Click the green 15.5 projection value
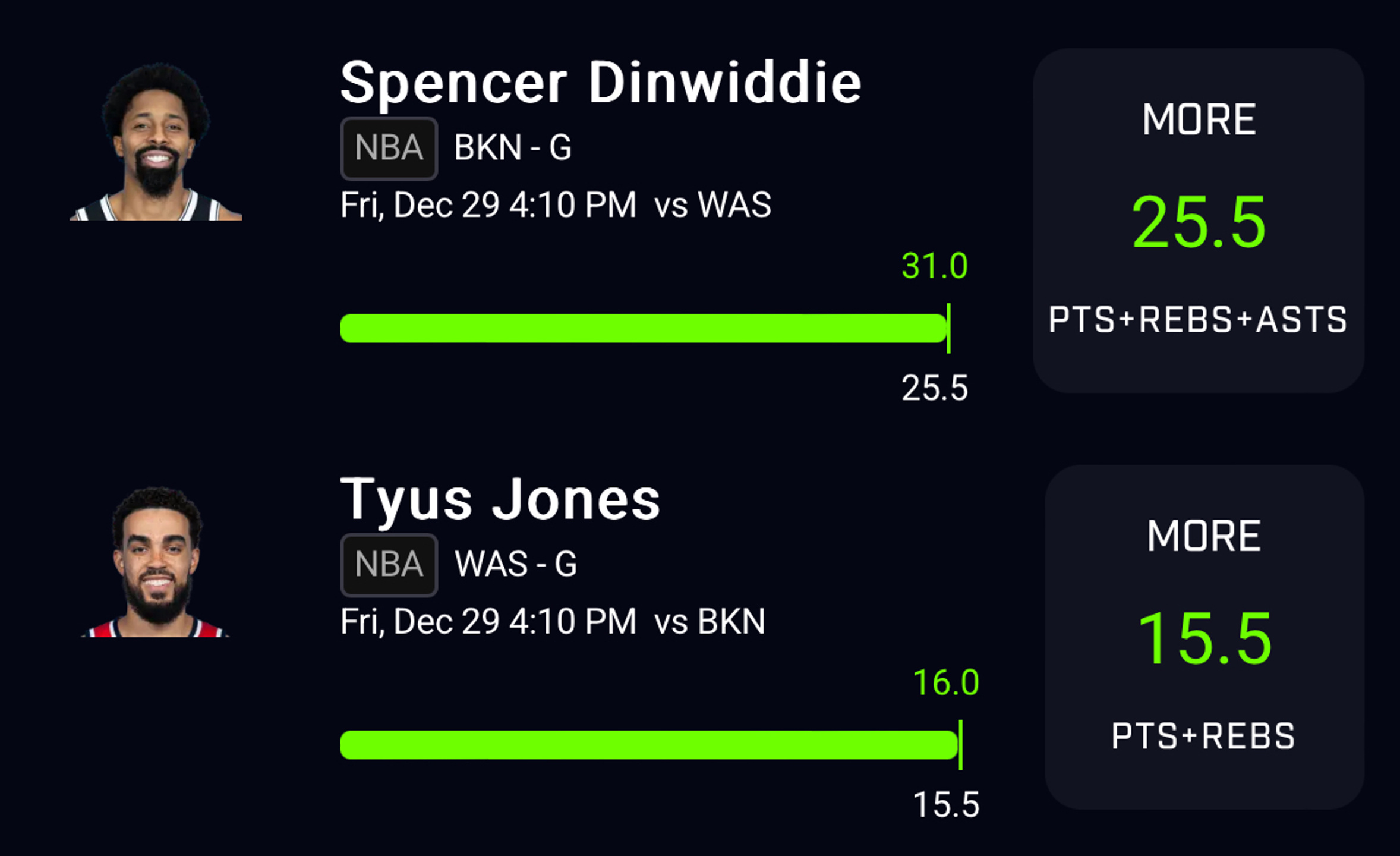Screen dimensions: 1400x856 click(1204, 639)
